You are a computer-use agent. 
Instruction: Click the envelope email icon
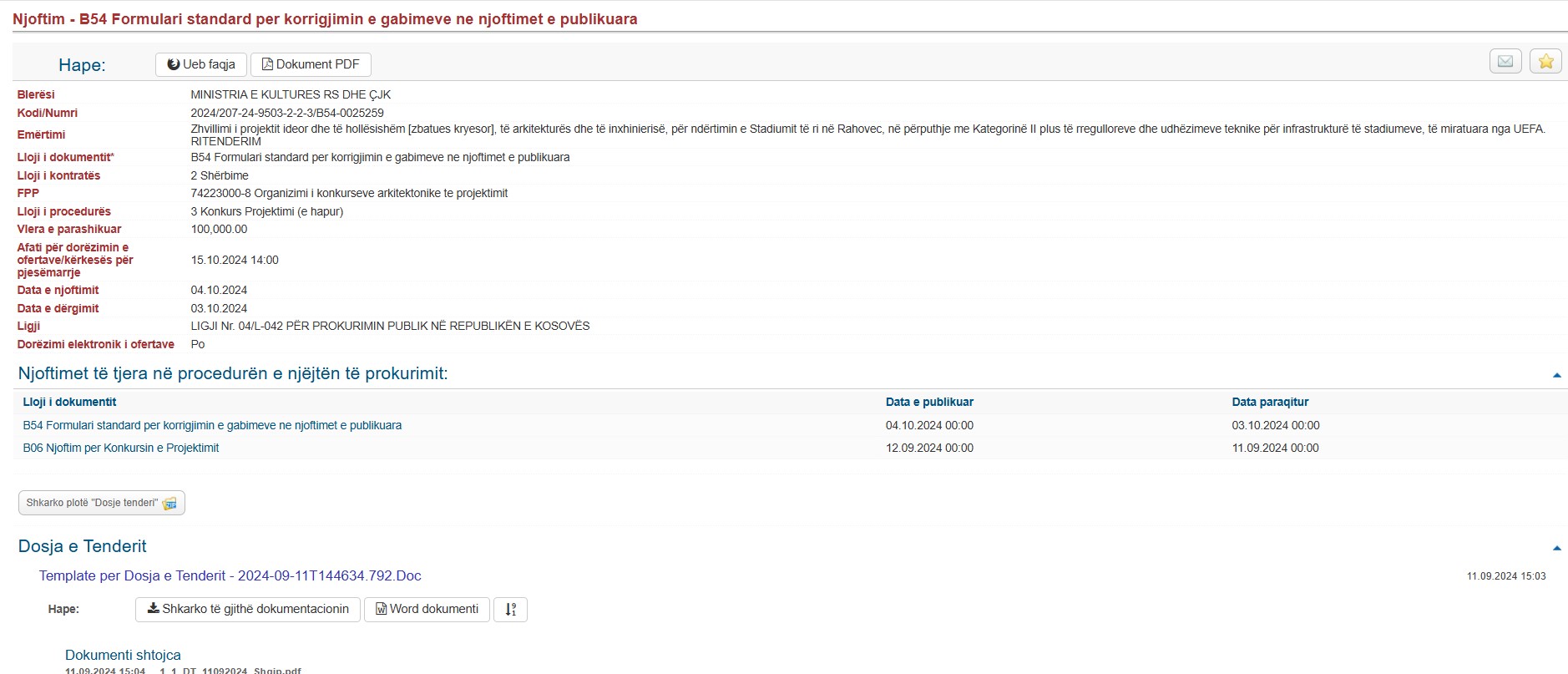point(1505,61)
